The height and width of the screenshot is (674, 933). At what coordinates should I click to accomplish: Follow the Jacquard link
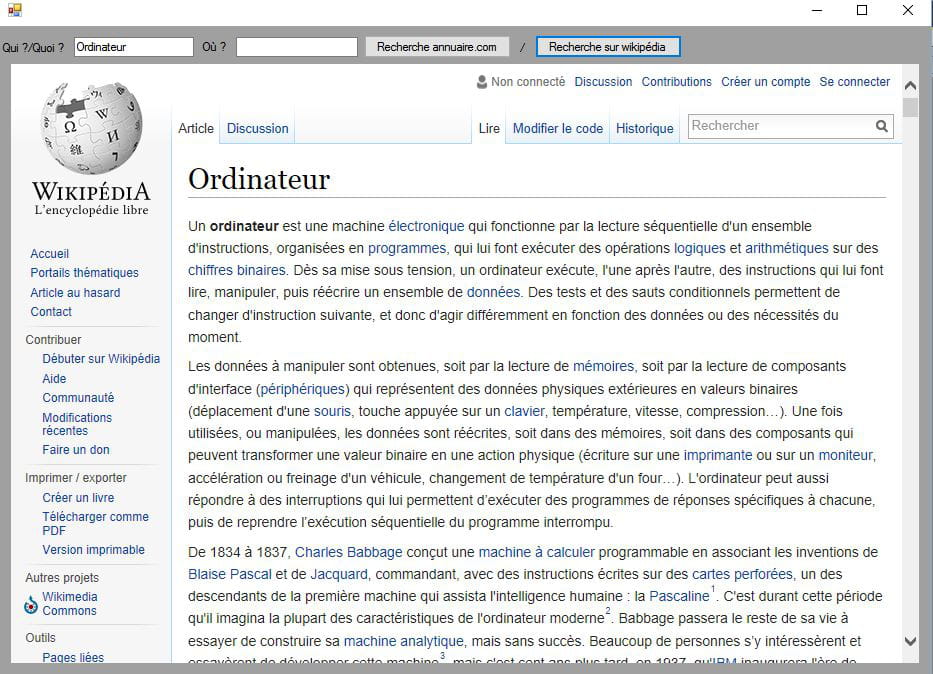[x=339, y=574]
